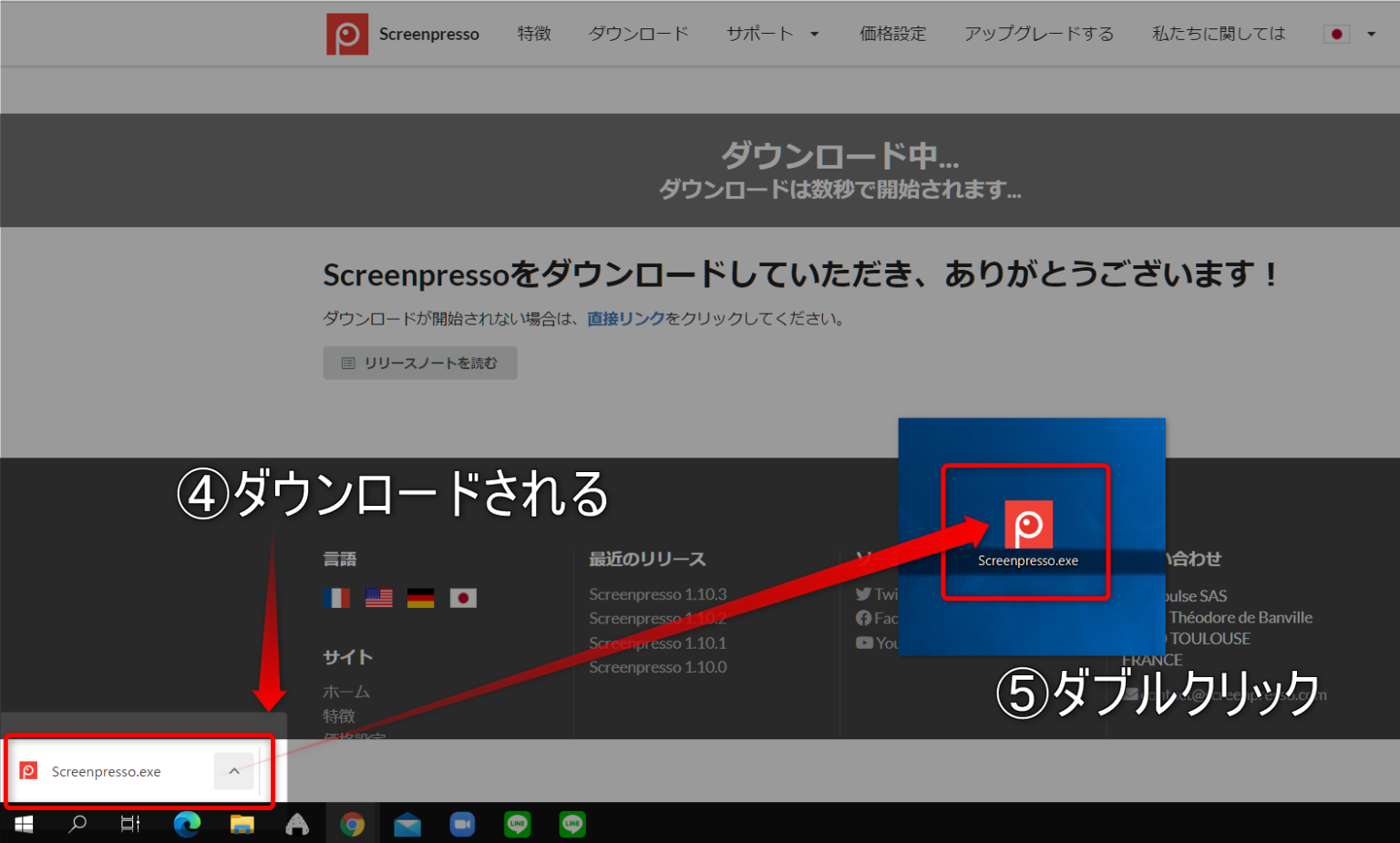
Task: Open Google Chrome from the taskbar
Action: (x=352, y=823)
